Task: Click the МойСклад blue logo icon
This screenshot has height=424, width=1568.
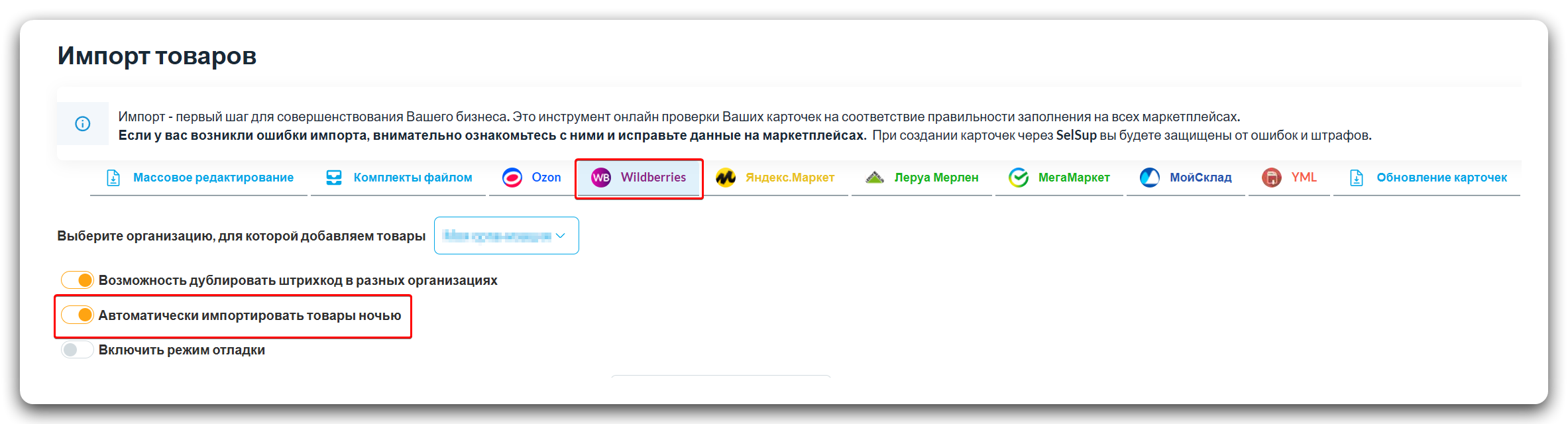Action: pos(1150,178)
